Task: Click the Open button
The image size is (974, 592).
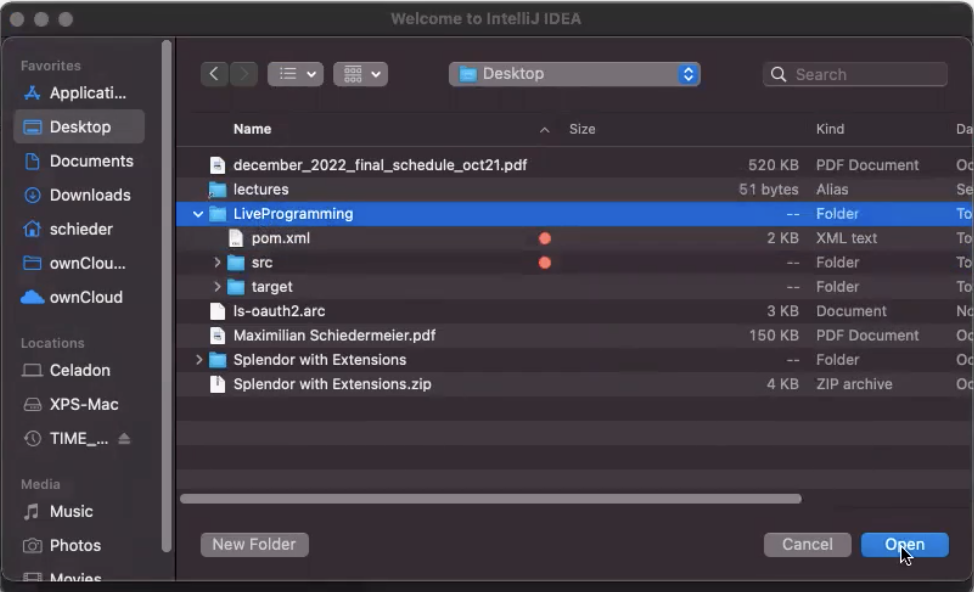Action: [904, 544]
